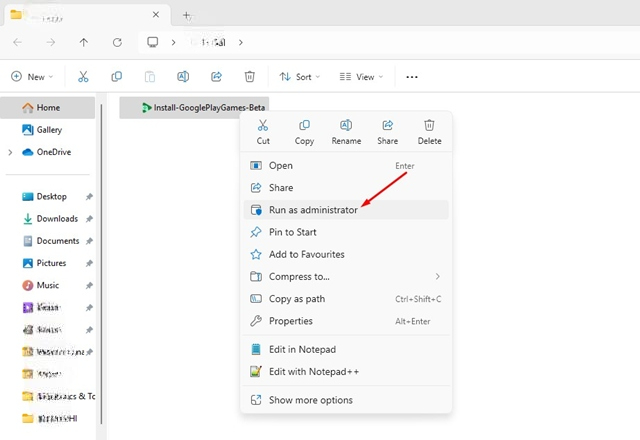Select Show more options
The height and width of the screenshot is (440, 640).
click(x=346, y=400)
